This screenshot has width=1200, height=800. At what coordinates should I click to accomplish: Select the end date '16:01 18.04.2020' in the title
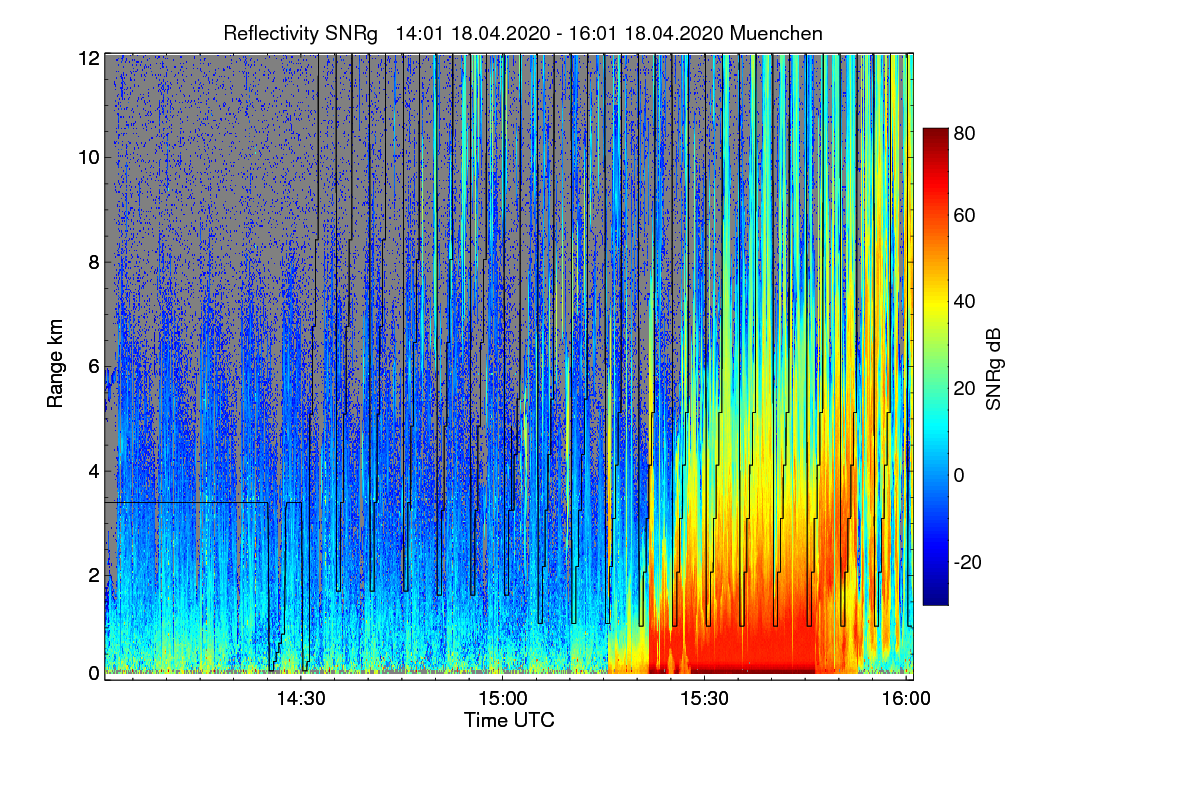(646, 33)
